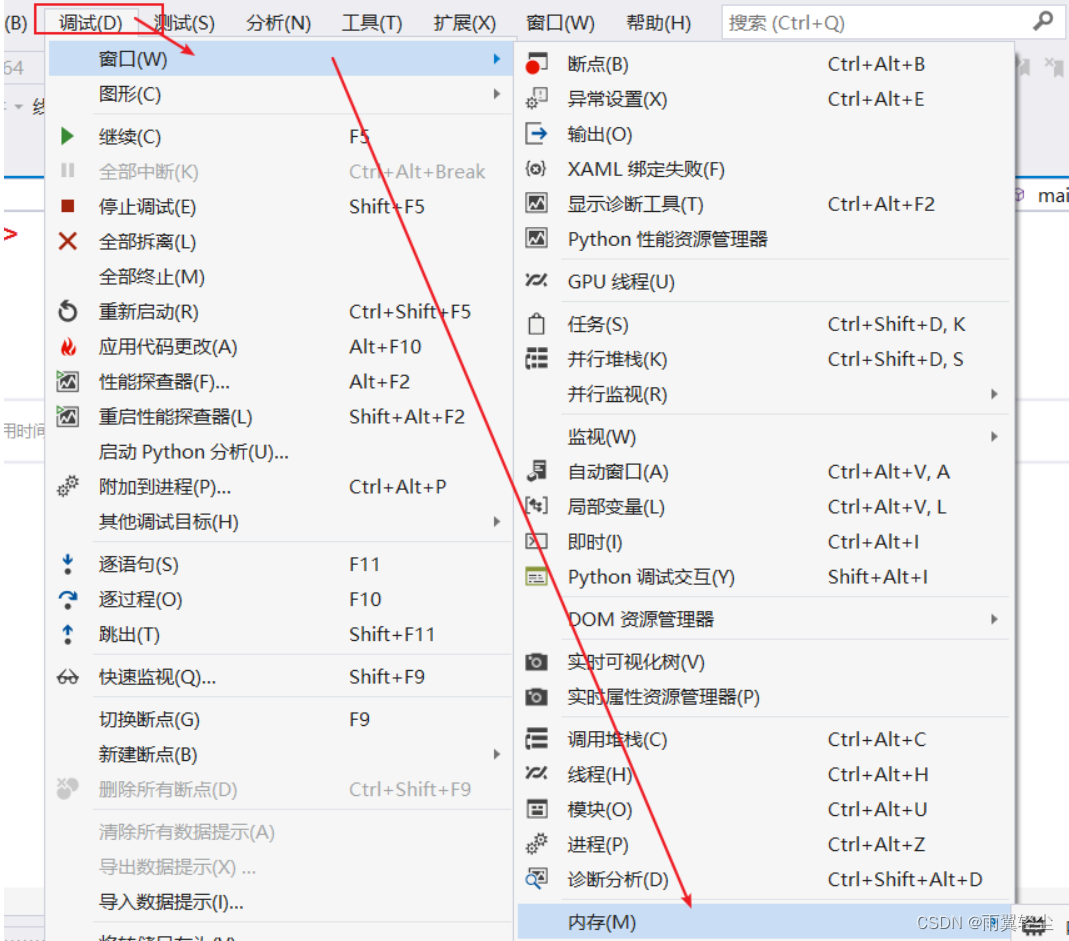Screen dimensions: 1069x941
Task: Click inside the 搜索 (Ctrl+Q) search box
Action: [x=880, y=21]
